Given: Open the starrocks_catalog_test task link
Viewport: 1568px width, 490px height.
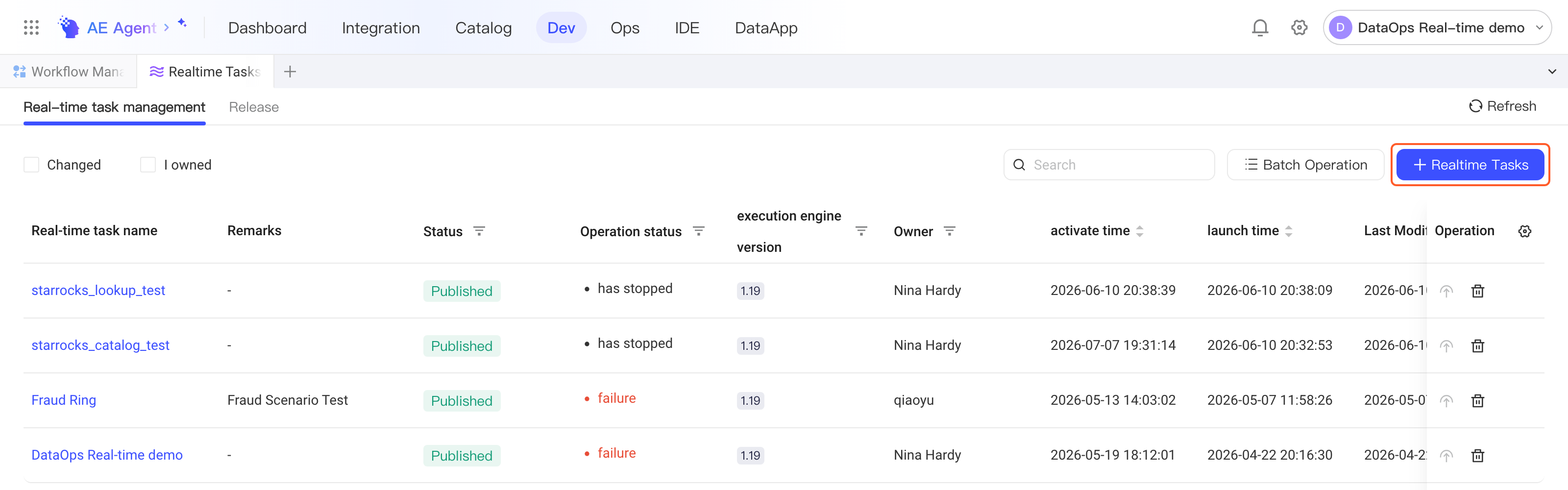Looking at the screenshot, I should coord(100,345).
